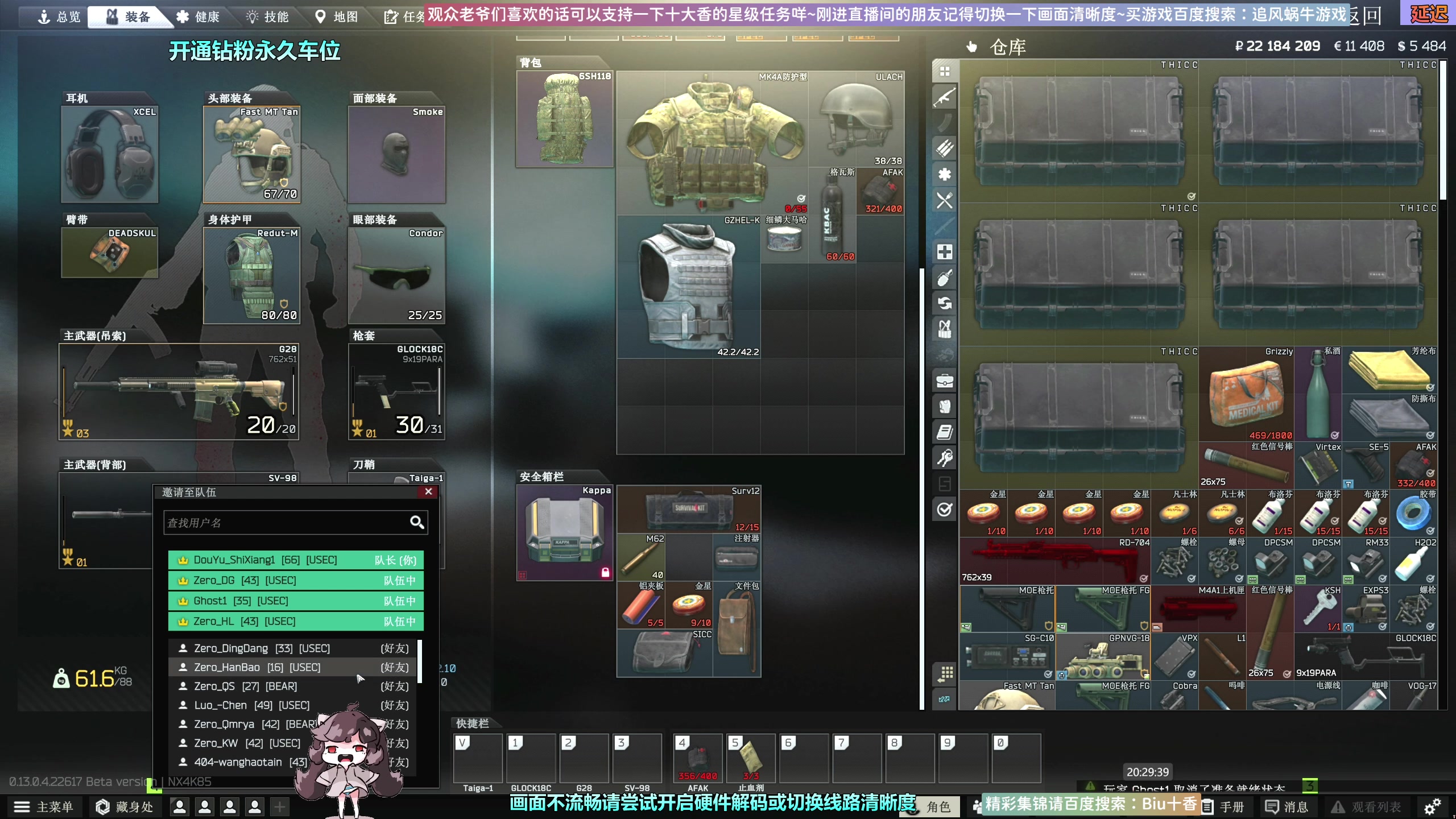Select the containers briefcase filter icon

(x=944, y=380)
